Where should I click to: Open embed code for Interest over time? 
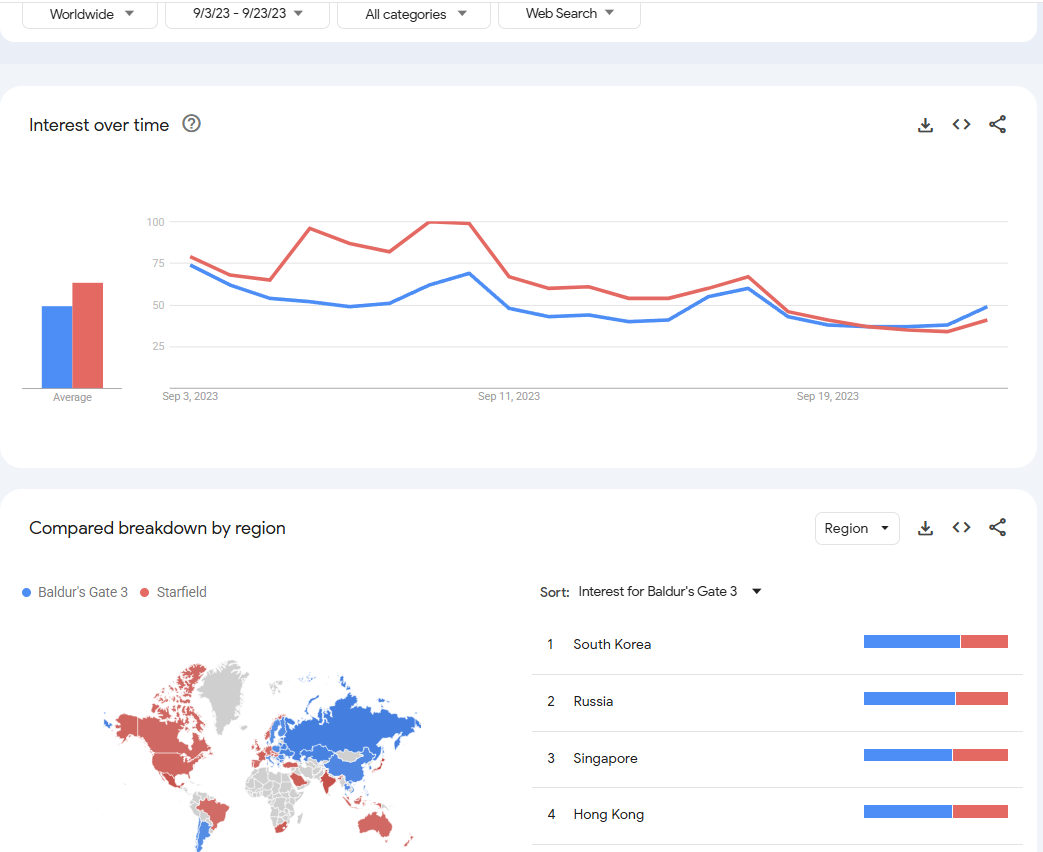coord(961,125)
